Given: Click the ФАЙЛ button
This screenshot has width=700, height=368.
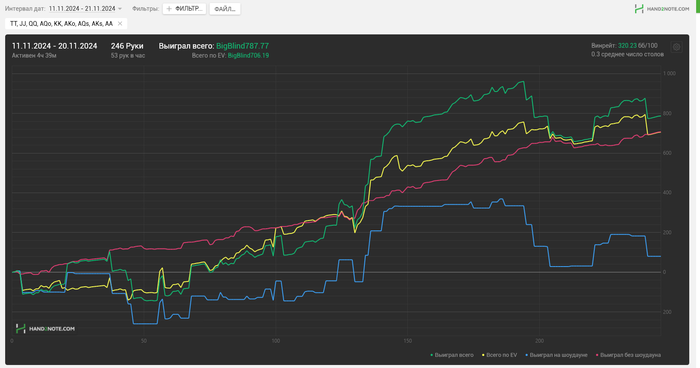Looking at the screenshot, I should tap(225, 9).
